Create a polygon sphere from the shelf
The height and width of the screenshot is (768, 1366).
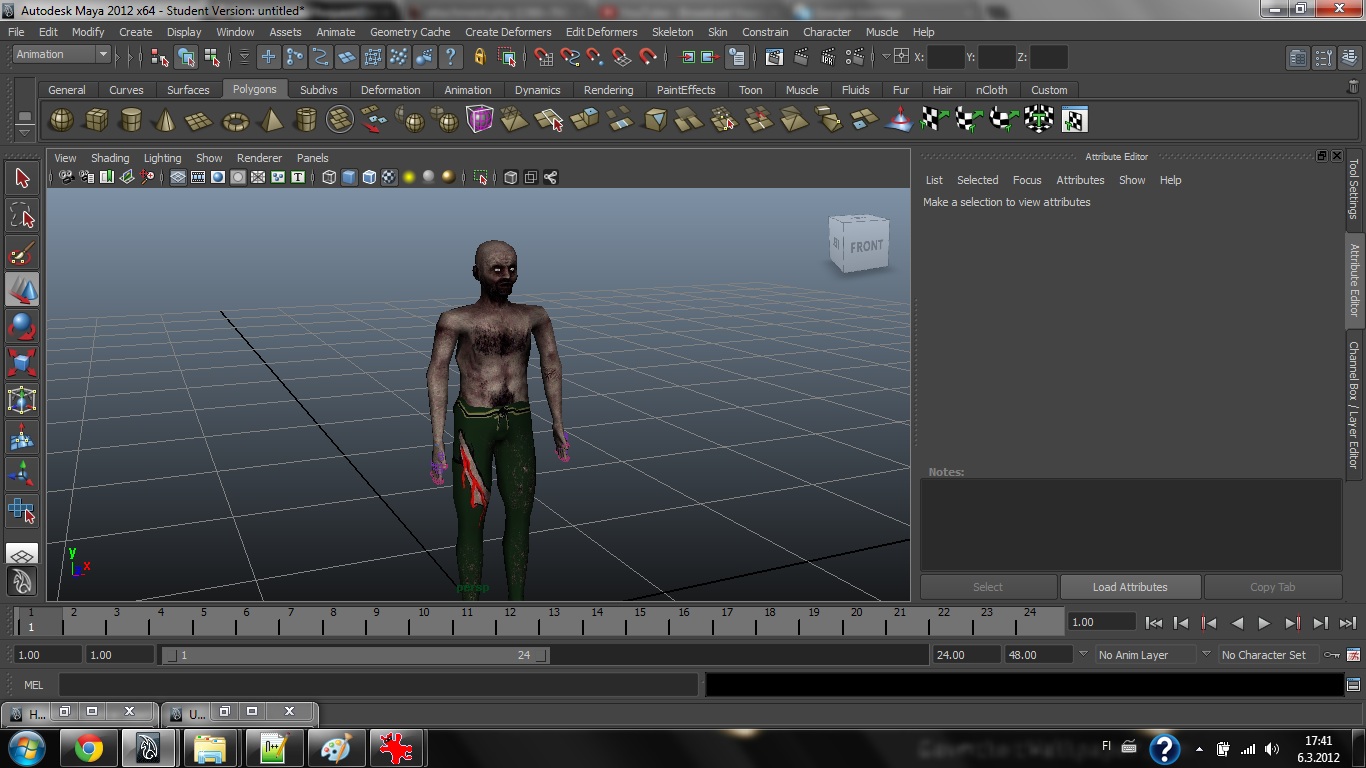(62, 120)
